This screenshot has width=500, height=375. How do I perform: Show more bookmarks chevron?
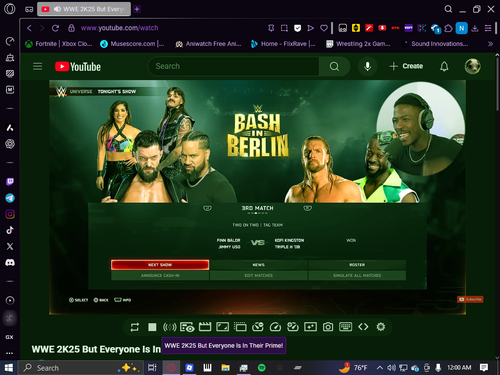(490, 44)
